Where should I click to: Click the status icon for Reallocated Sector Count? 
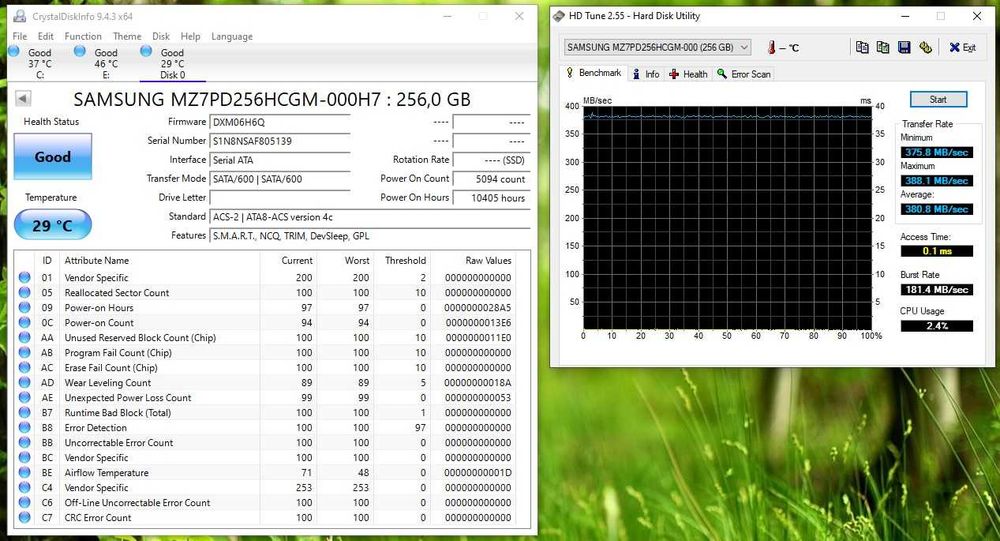[24, 292]
